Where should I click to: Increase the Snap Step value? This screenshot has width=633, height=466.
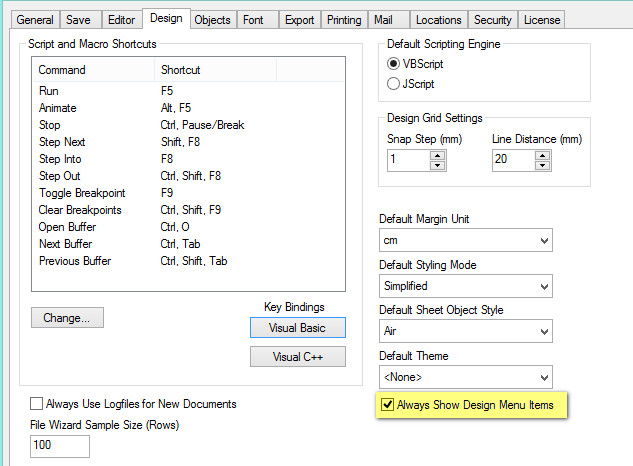(x=438, y=155)
